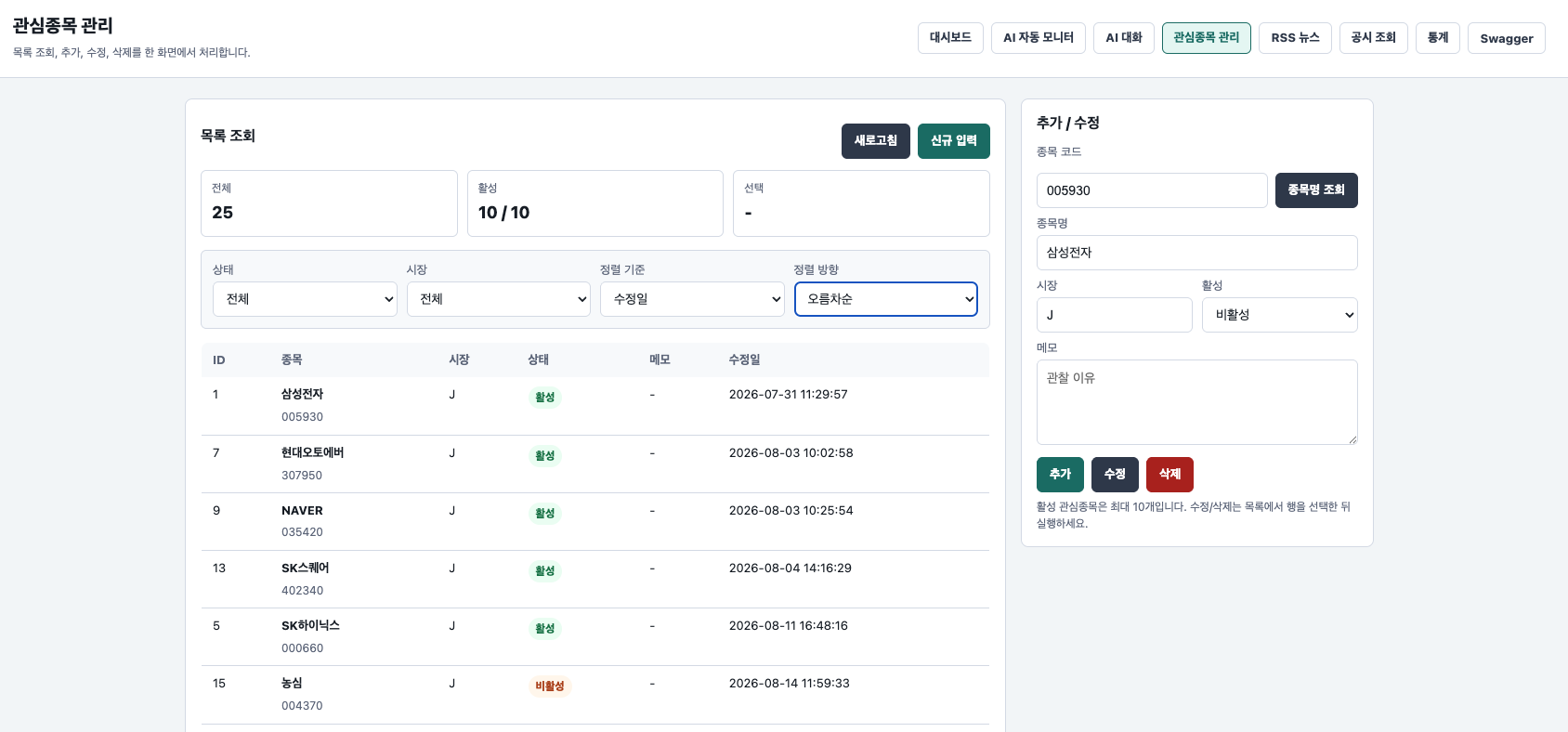
Task: Open the 통계 tab
Action: pos(1438,38)
